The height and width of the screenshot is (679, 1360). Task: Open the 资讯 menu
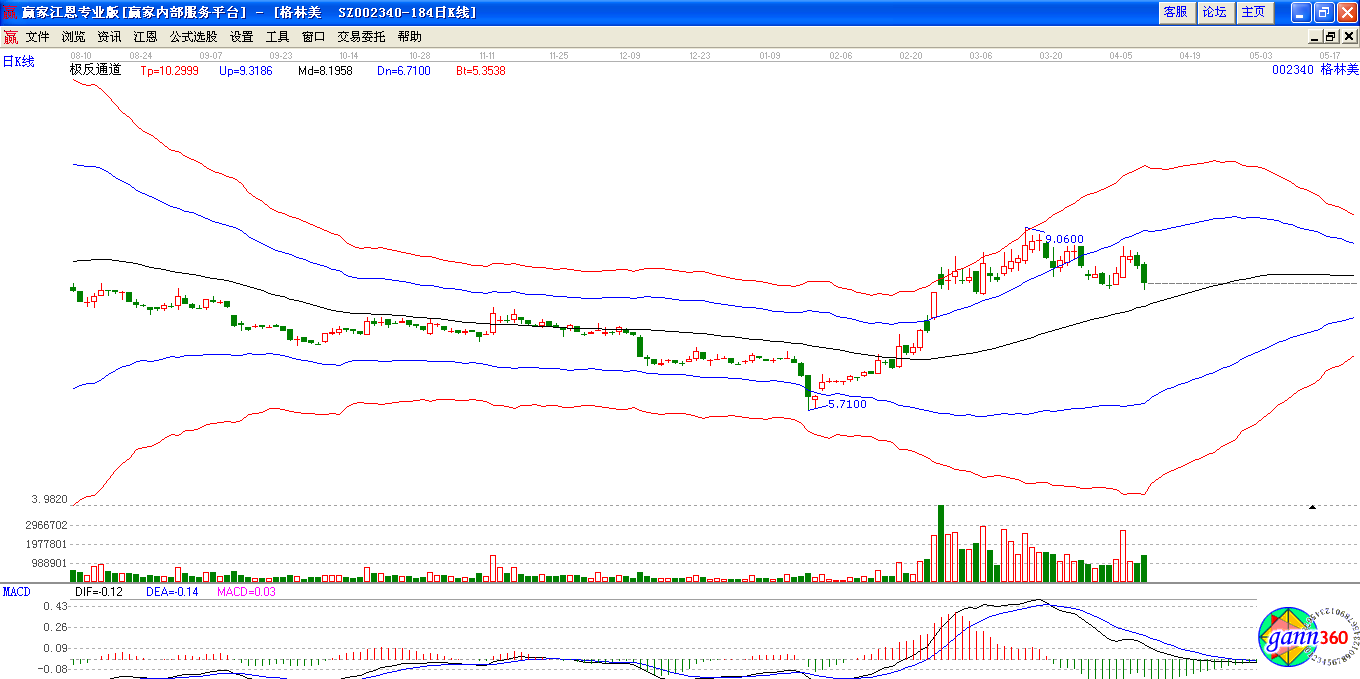click(109, 37)
